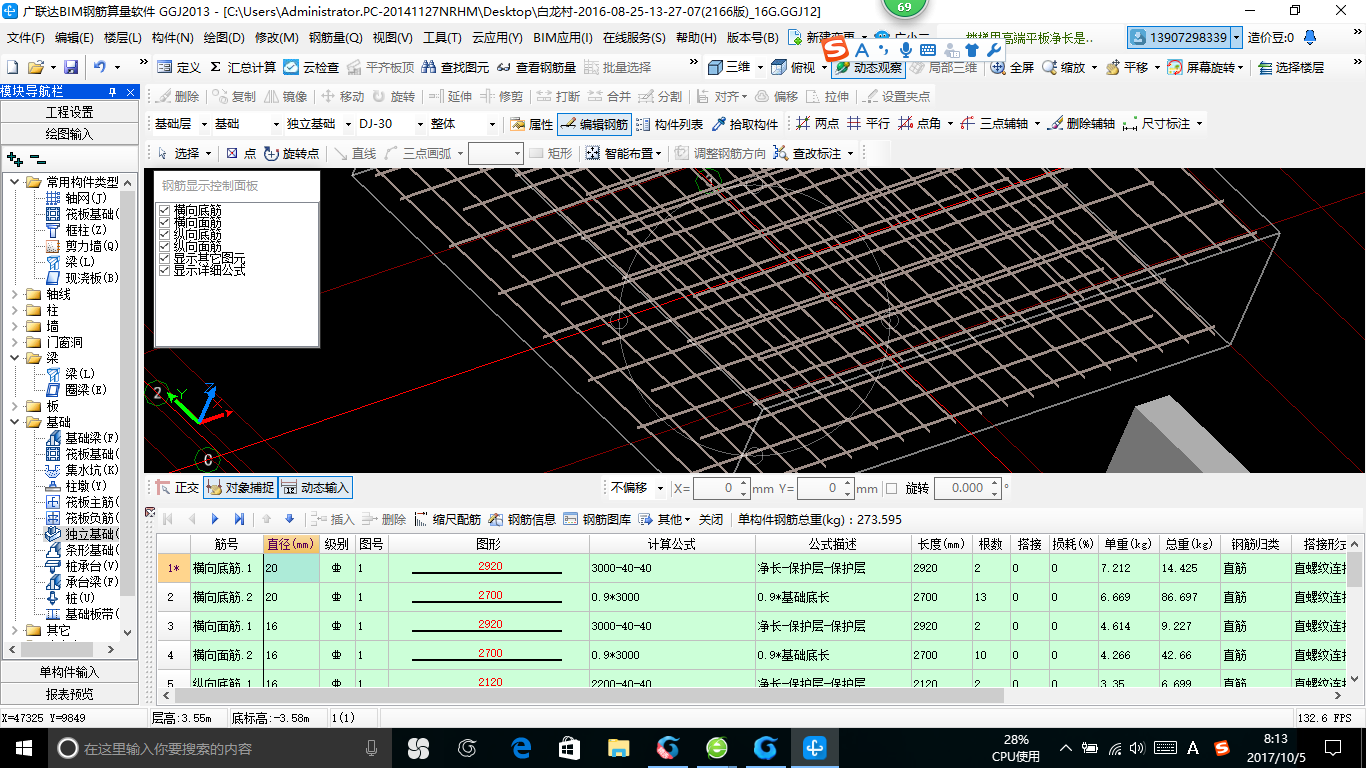
Task: Click the Windows Start button
Action: click(x=23, y=747)
